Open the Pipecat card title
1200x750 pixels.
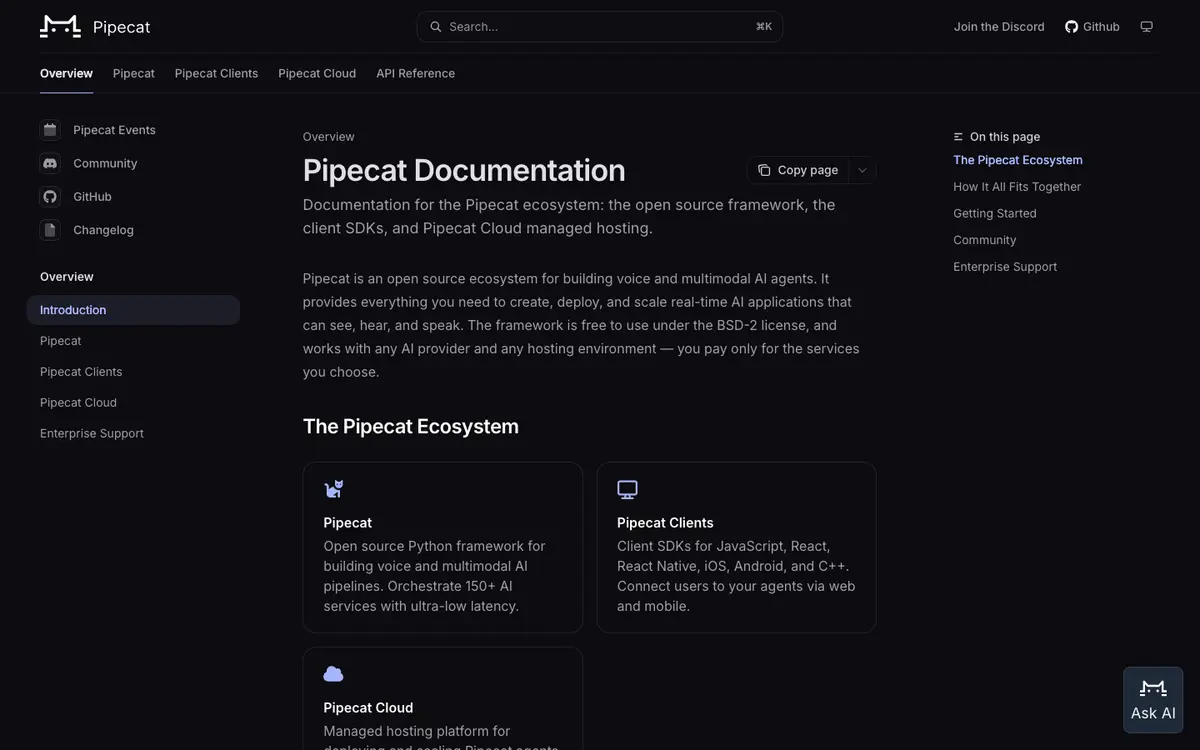[x=348, y=523]
